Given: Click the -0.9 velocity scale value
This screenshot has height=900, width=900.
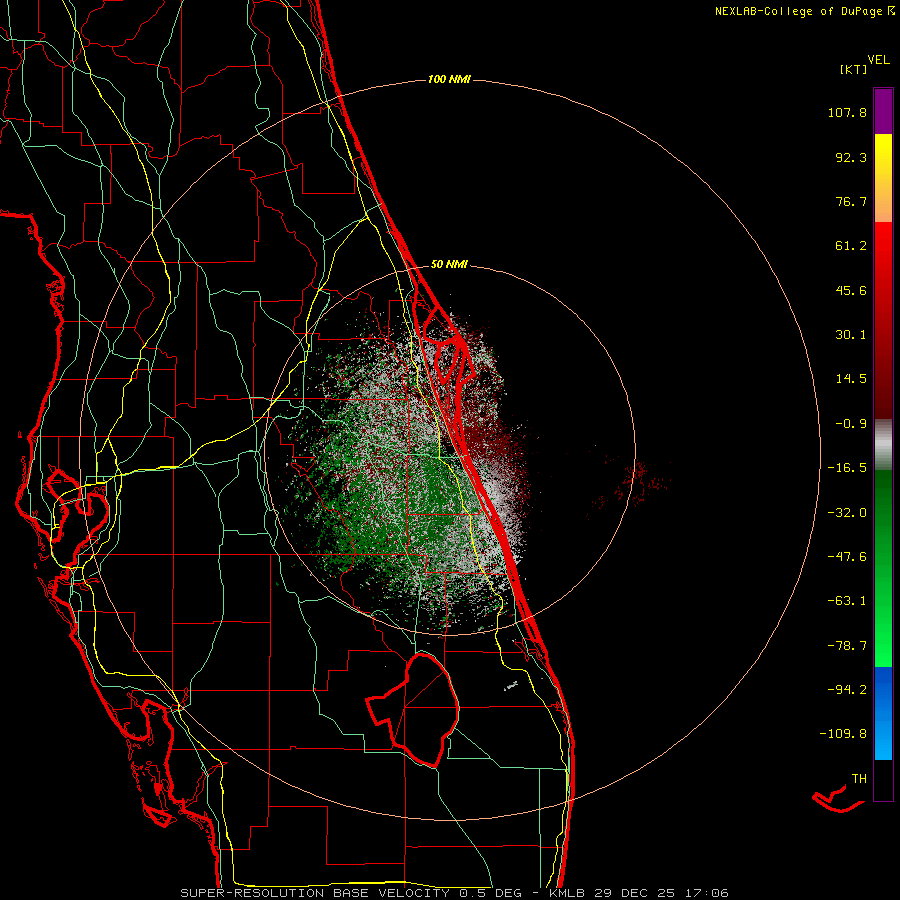Looking at the screenshot, I should point(851,424).
